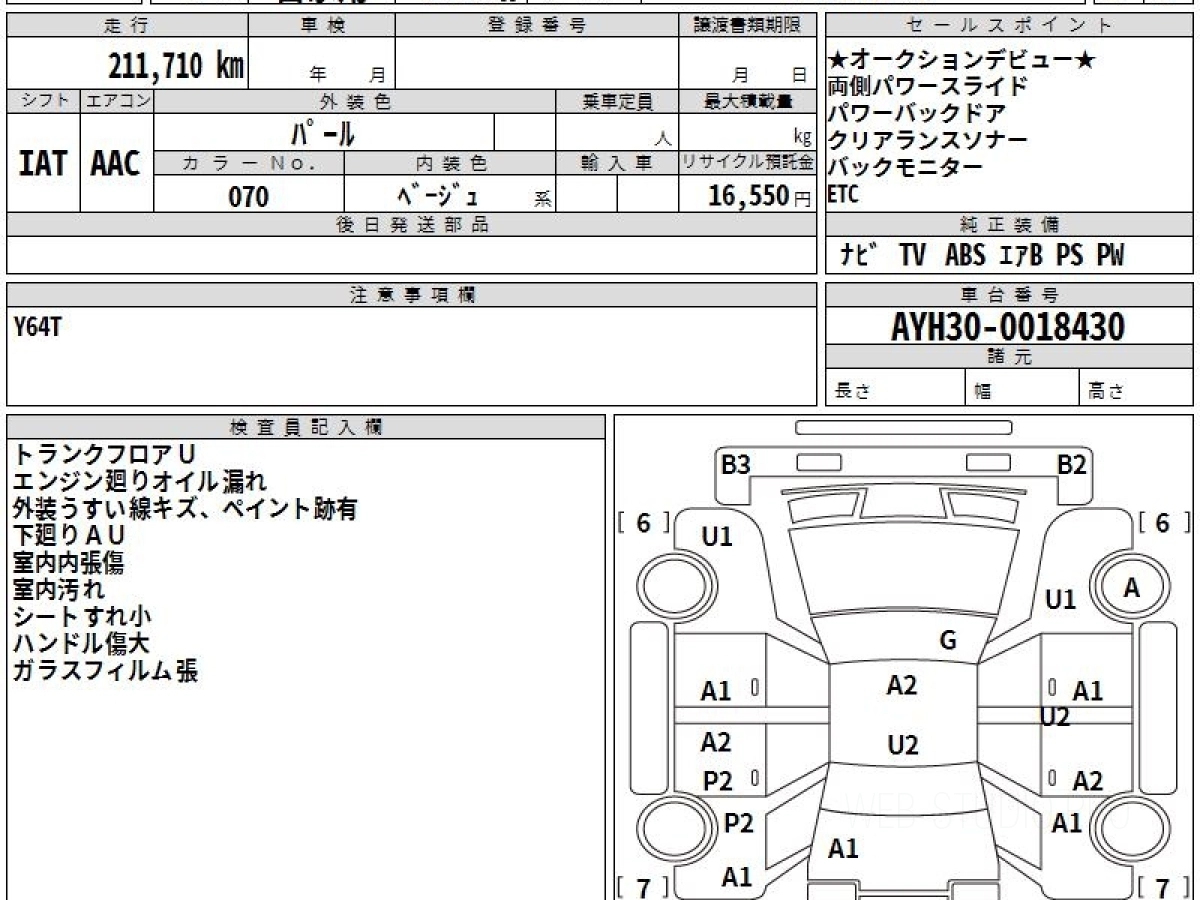Click color number 070

click(249, 197)
